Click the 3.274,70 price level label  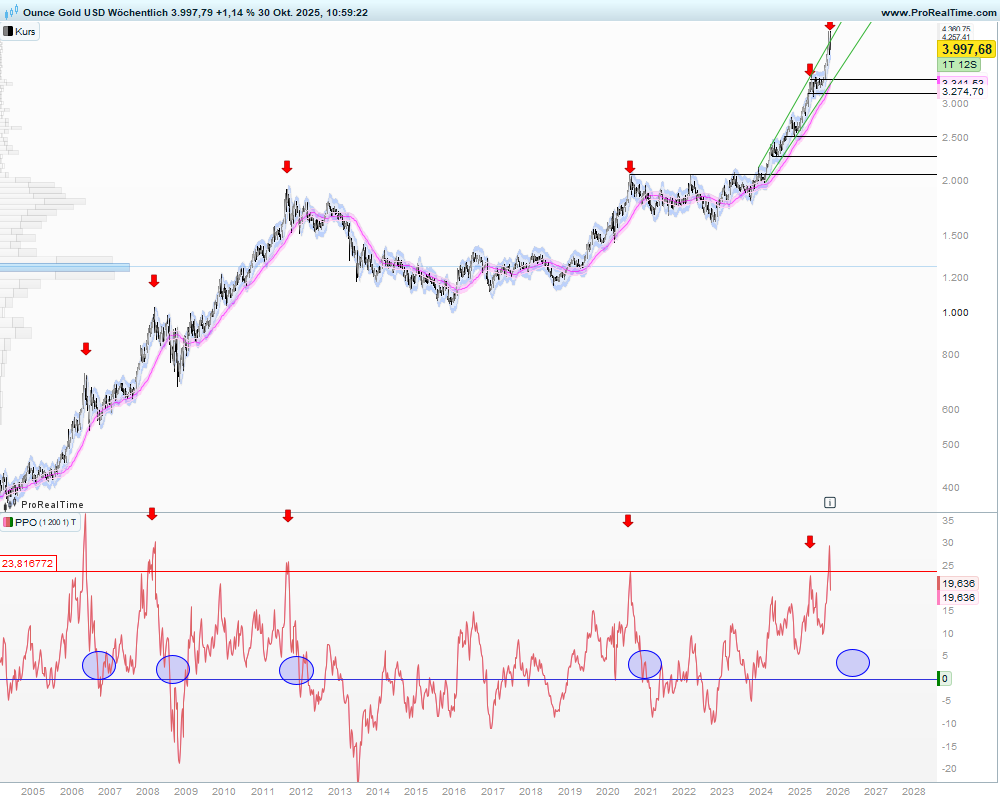click(x=962, y=92)
